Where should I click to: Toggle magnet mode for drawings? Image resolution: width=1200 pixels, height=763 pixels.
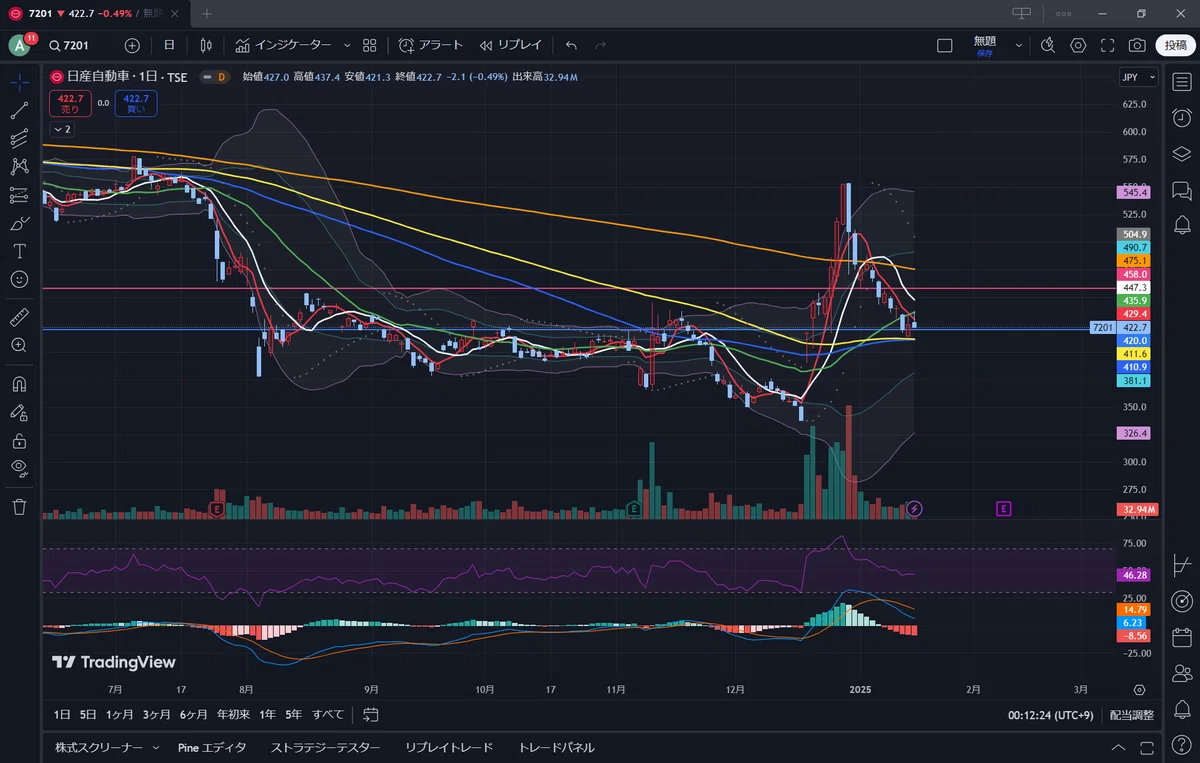click(19, 383)
